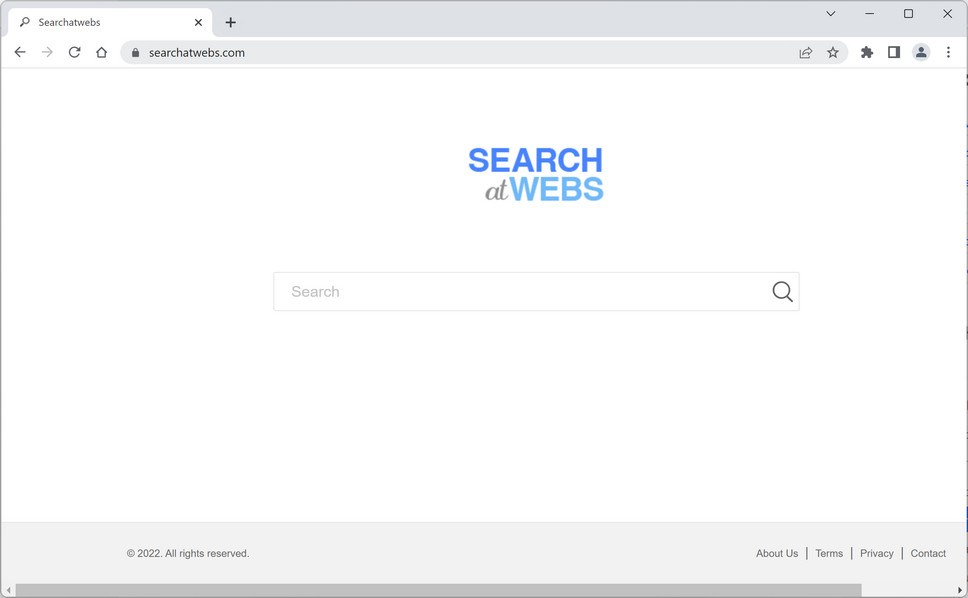Open the Extensions puzzle menu
The width and height of the screenshot is (968, 598).
[867, 52]
